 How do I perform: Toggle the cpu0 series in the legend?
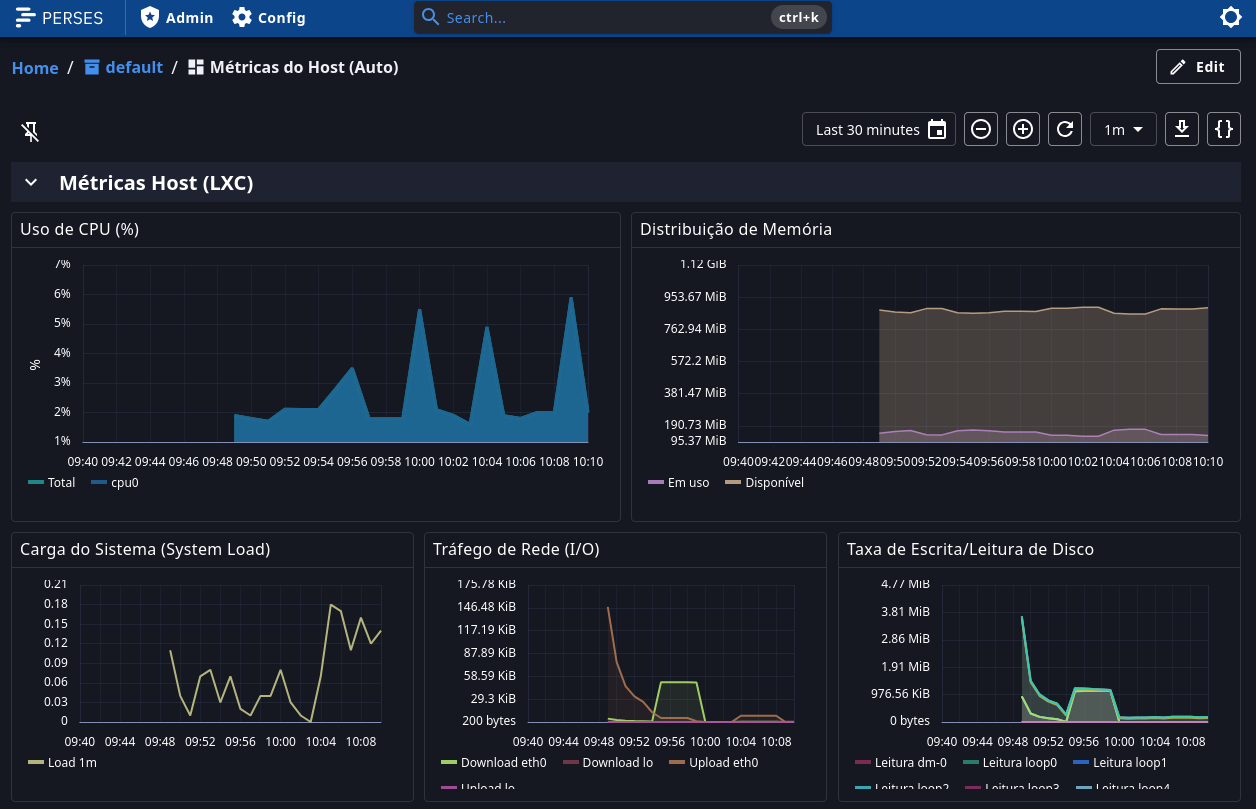pos(115,482)
